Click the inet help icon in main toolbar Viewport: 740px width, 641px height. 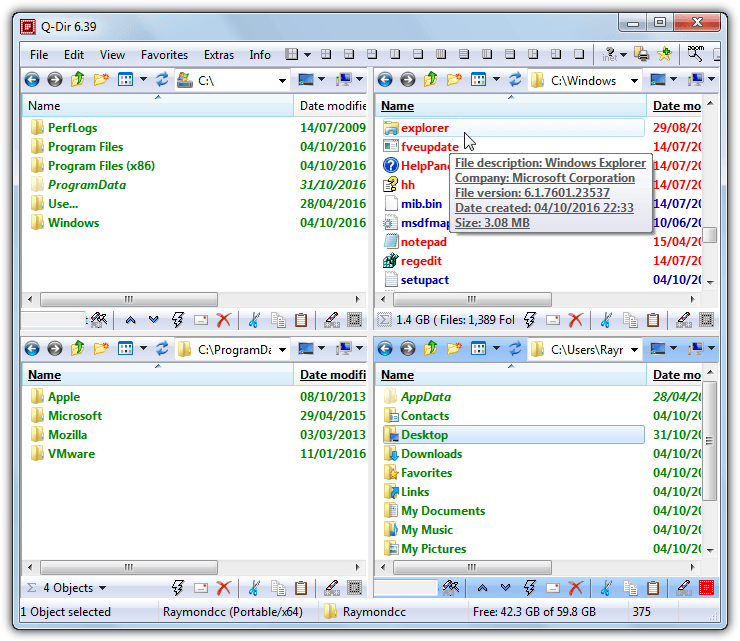[610, 54]
